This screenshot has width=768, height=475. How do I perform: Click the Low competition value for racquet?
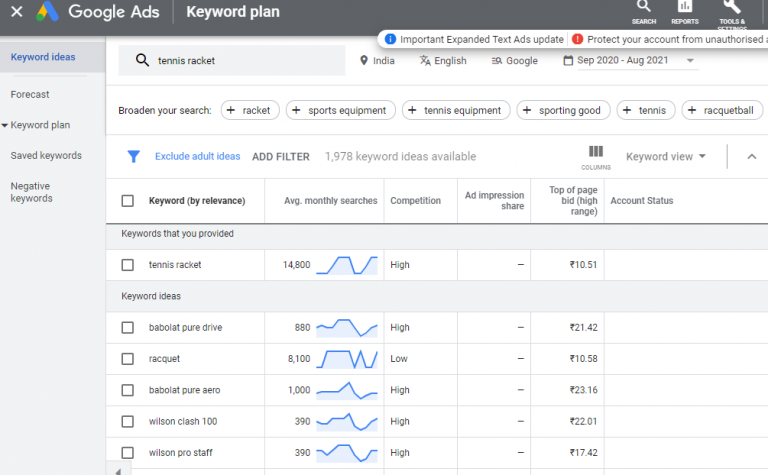(399, 359)
